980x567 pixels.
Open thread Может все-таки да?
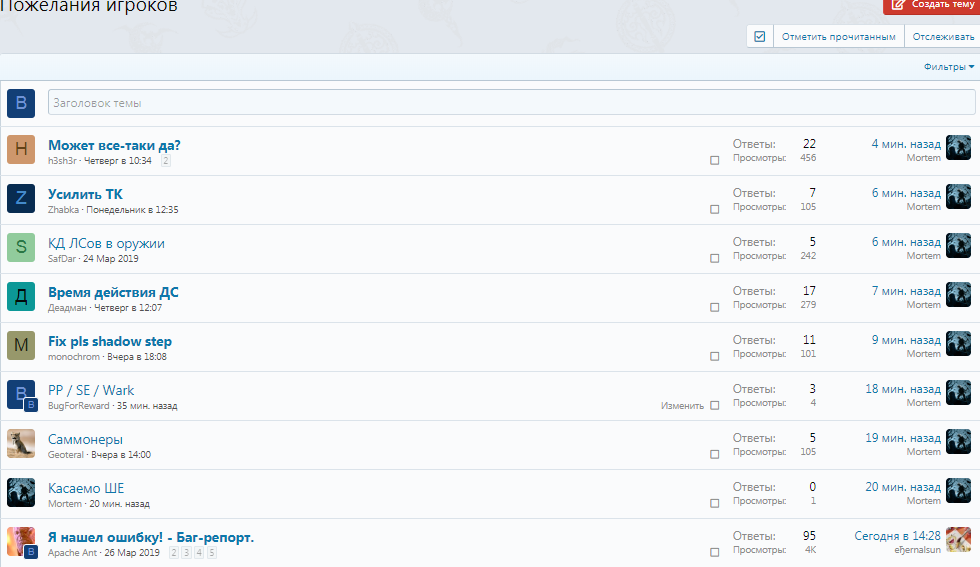point(114,145)
